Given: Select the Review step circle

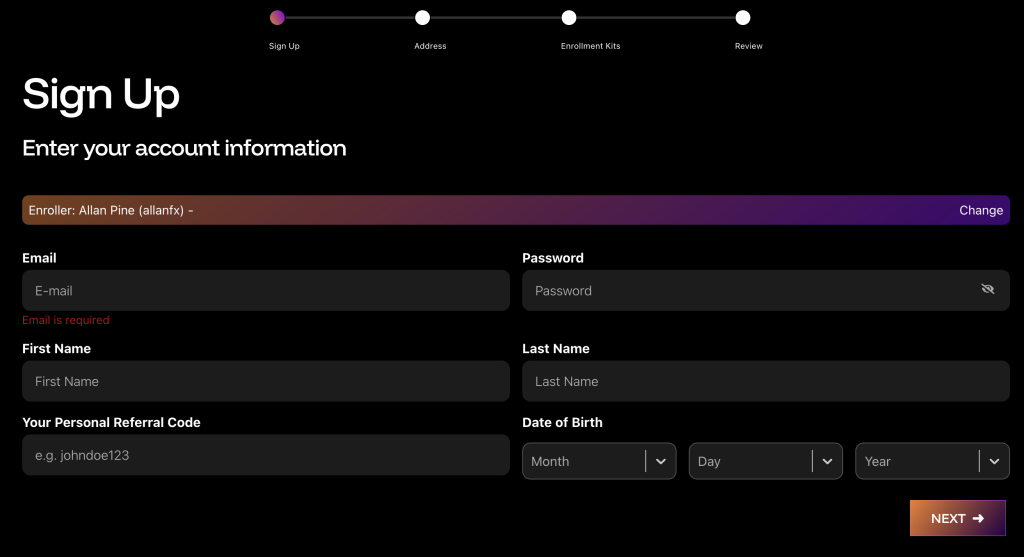Looking at the screenshot, I should (743, 17).
